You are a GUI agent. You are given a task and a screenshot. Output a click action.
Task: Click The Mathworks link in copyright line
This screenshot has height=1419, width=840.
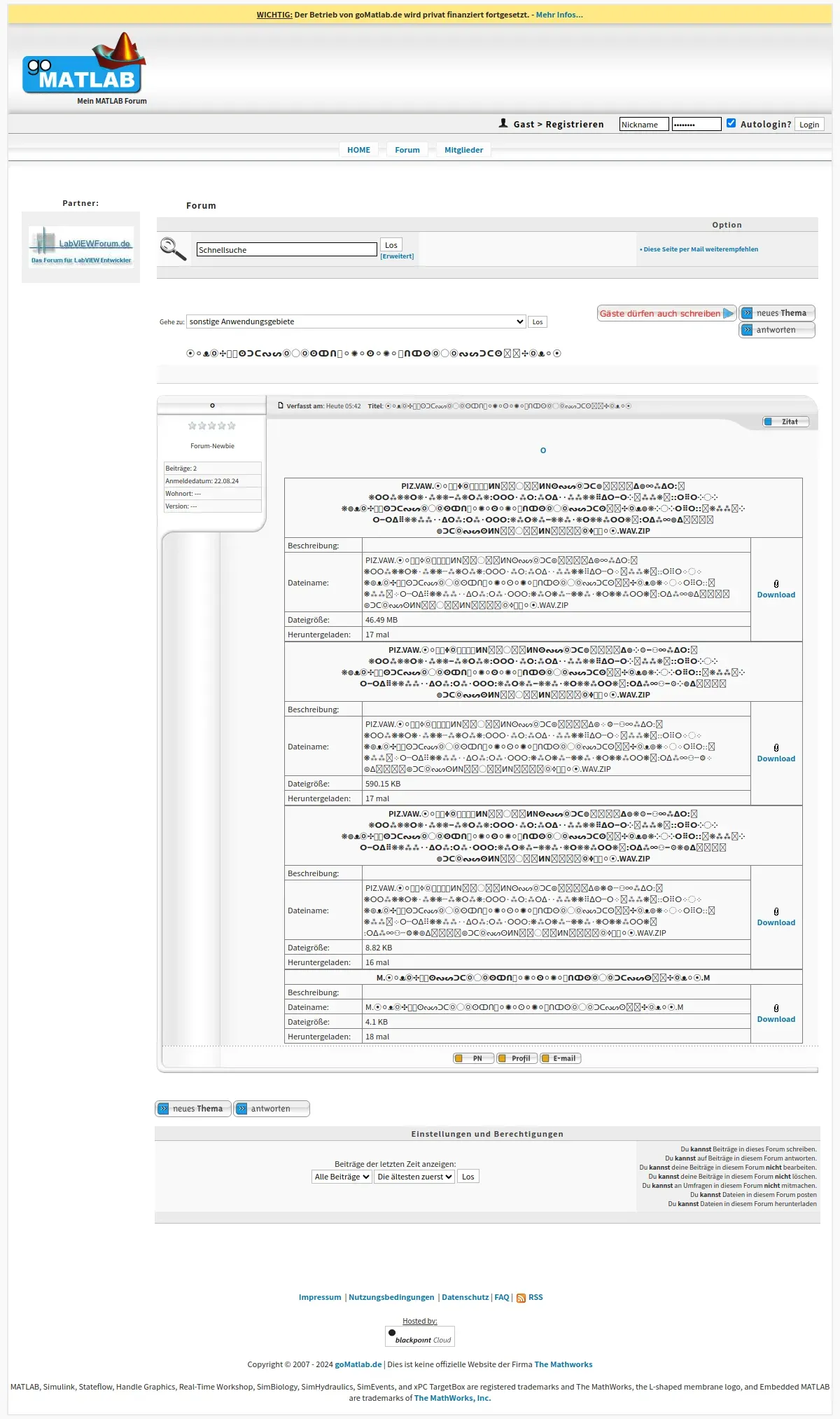point(563,1364)
